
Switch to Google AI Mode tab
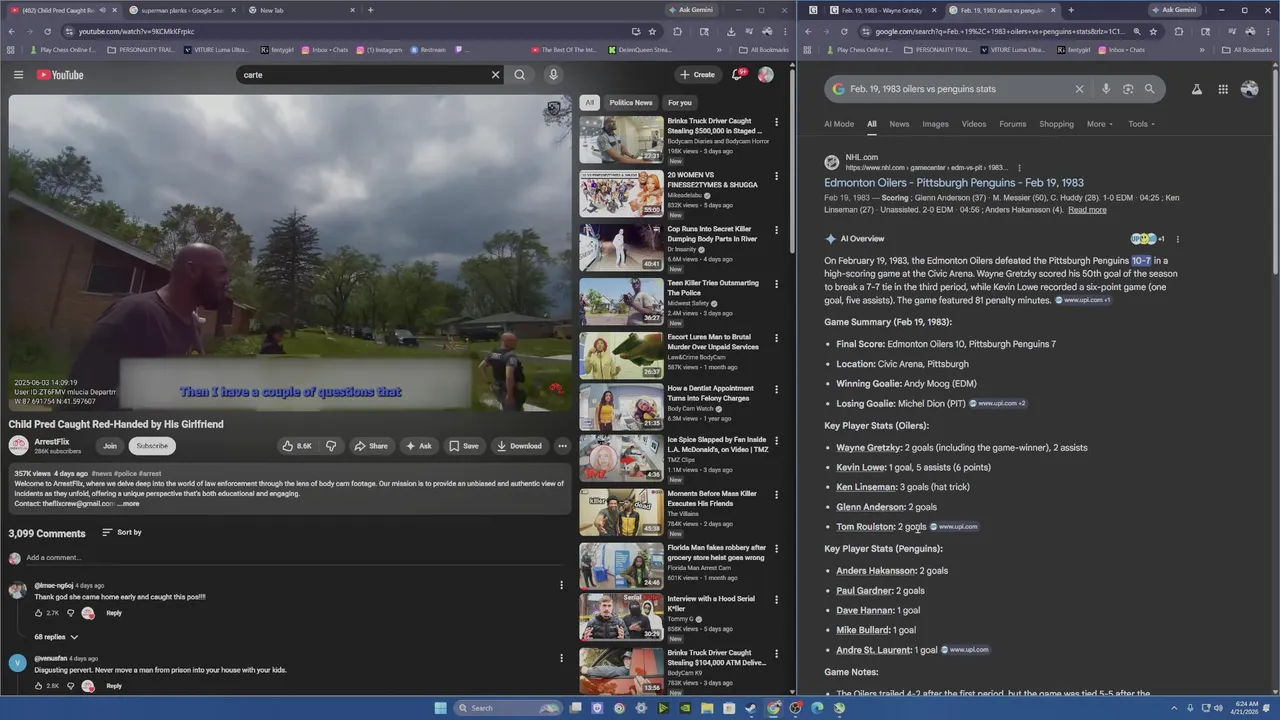[x=839, y=124]
